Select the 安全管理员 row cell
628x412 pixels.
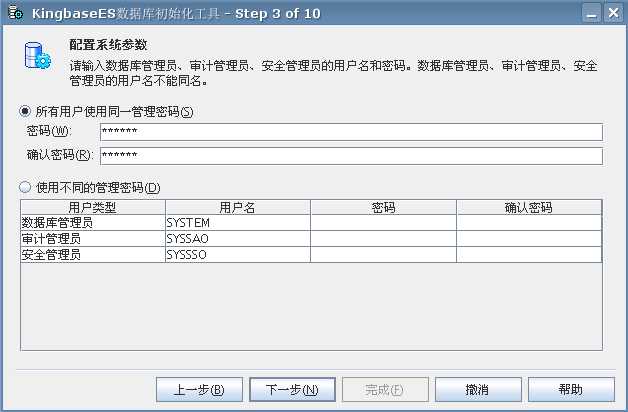pyautogui.click(x=93, y=255)
